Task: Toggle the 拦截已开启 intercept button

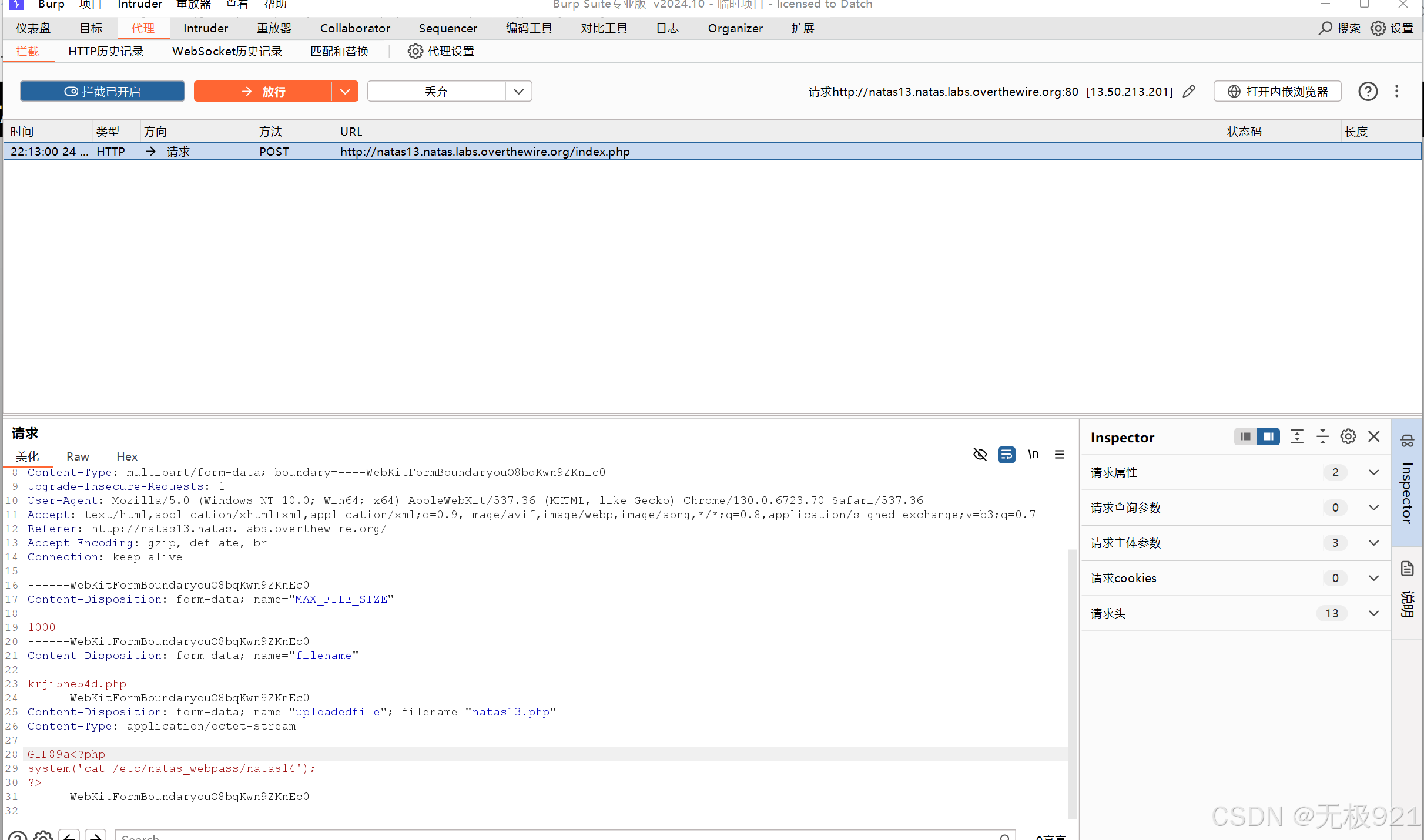Action: 102,92
